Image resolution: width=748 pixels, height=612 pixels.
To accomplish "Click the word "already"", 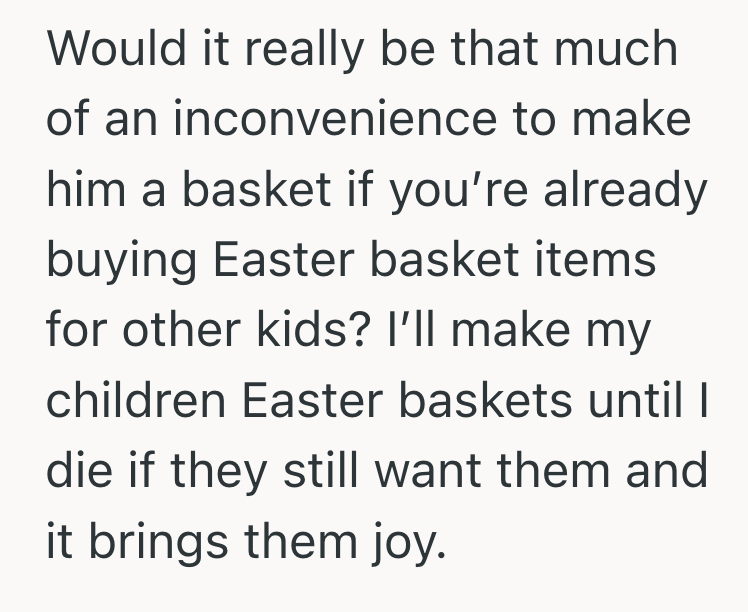I will 620,190.
